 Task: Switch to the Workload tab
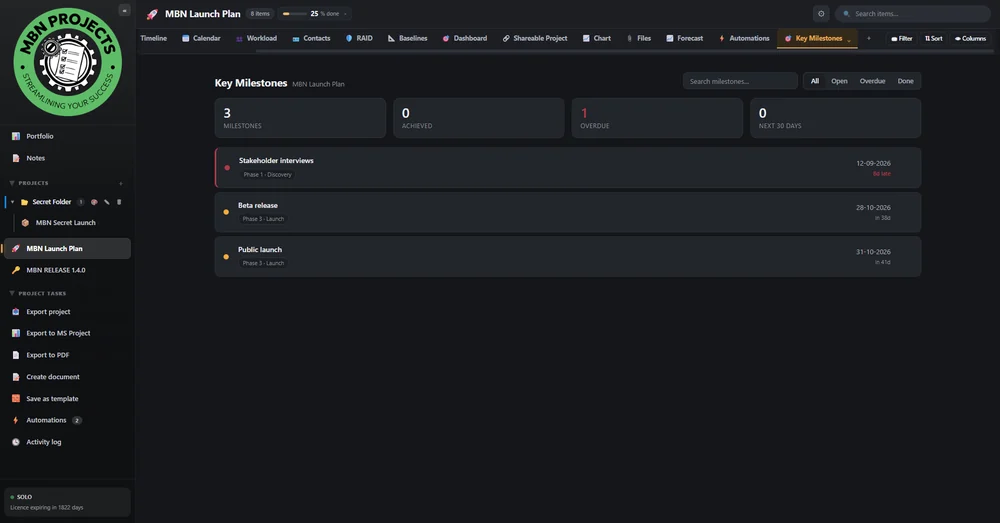256,38
